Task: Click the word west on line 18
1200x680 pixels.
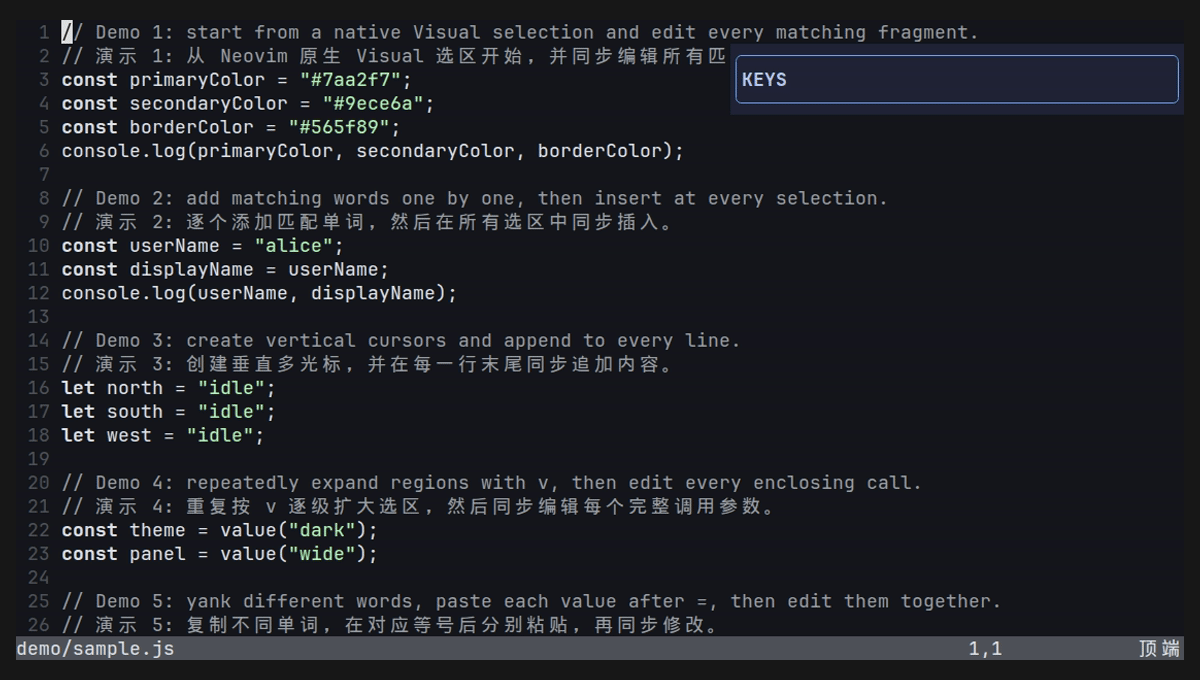Action: [x=129, y=435]
